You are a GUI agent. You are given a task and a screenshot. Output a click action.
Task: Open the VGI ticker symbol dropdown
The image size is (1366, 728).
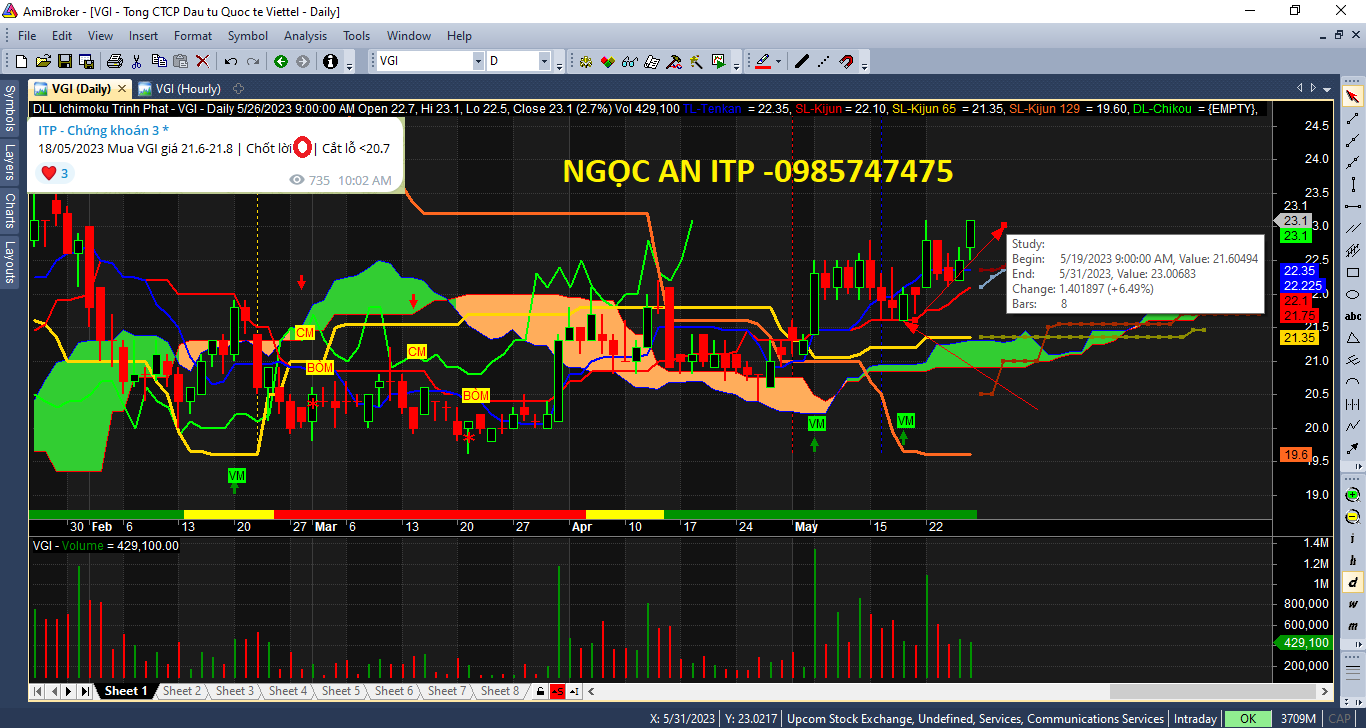coord(478,61)
